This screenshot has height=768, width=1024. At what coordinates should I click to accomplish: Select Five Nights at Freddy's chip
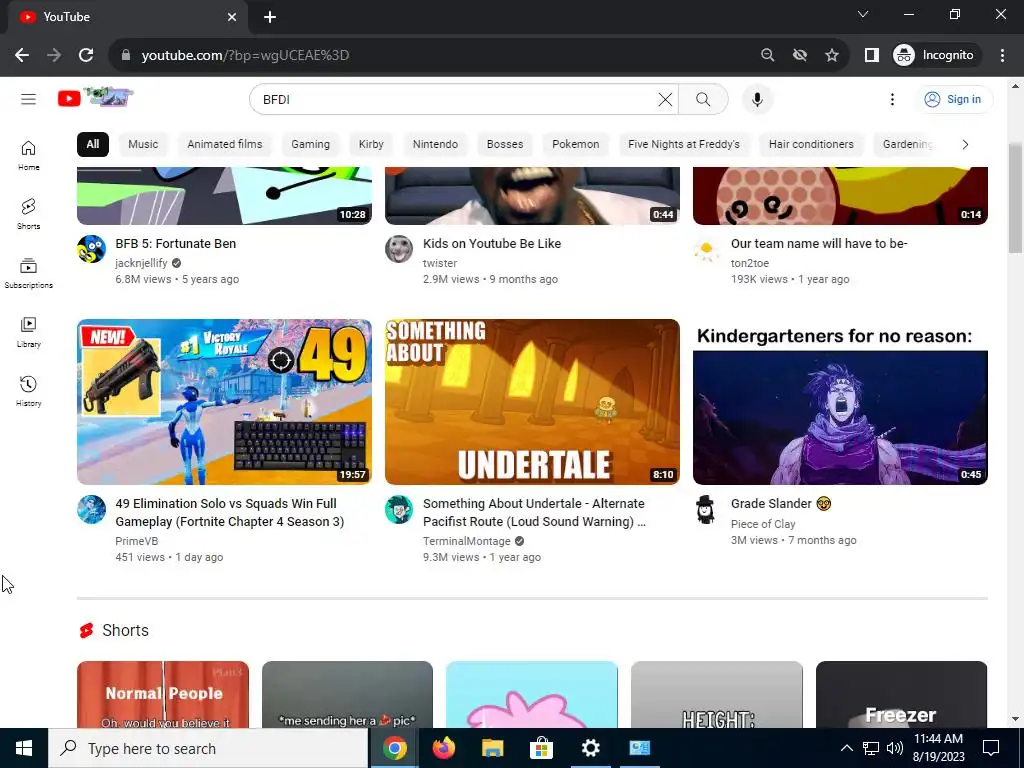tap(684, 144)
